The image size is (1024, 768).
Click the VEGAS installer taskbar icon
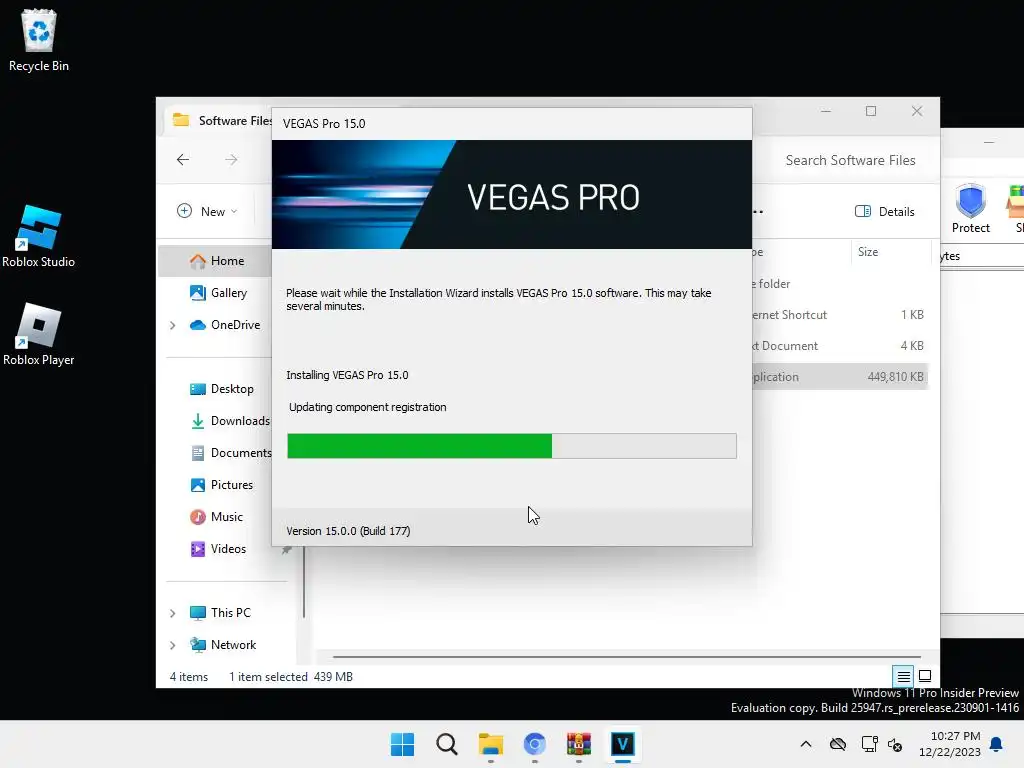(622, 744)
